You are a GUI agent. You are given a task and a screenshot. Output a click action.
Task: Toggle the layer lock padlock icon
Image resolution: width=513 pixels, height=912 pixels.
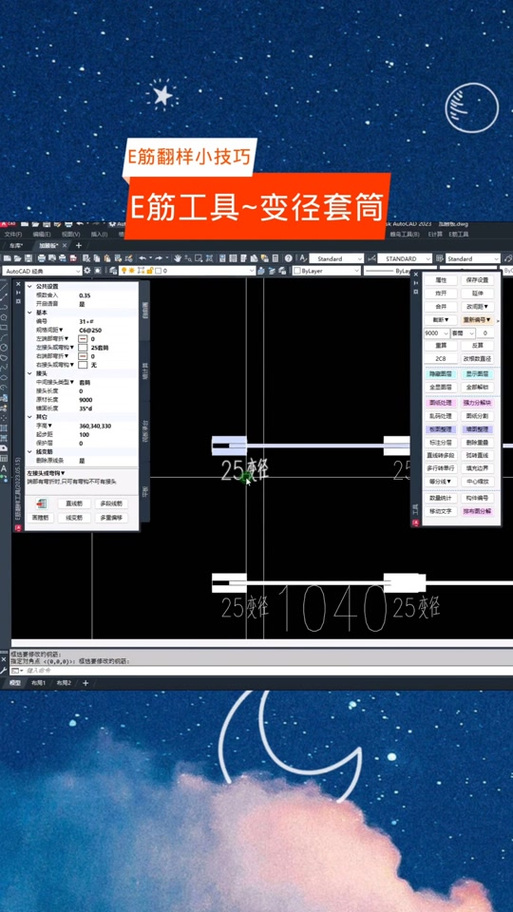tap(149, 270)
